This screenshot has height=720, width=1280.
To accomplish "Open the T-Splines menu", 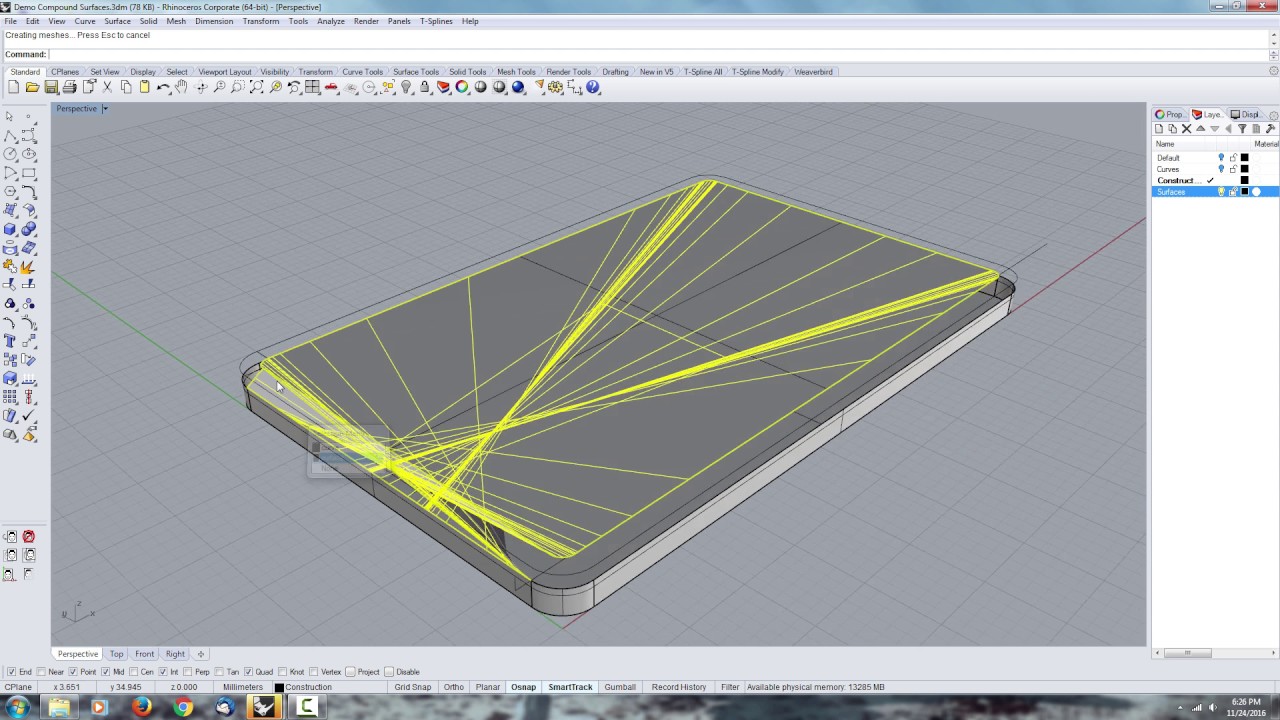I will pos(436,21).
